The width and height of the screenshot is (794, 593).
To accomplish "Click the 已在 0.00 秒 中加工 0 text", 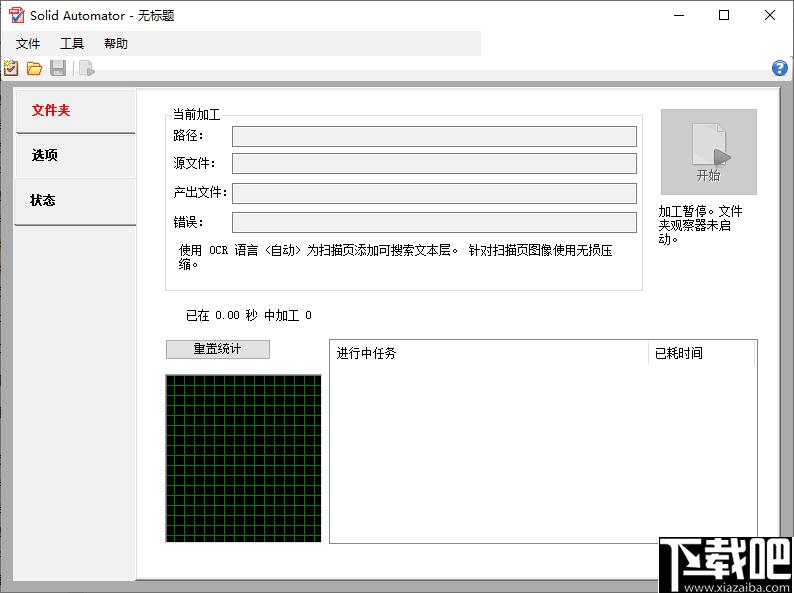I will pyautogui.click(x=249, y=315).
